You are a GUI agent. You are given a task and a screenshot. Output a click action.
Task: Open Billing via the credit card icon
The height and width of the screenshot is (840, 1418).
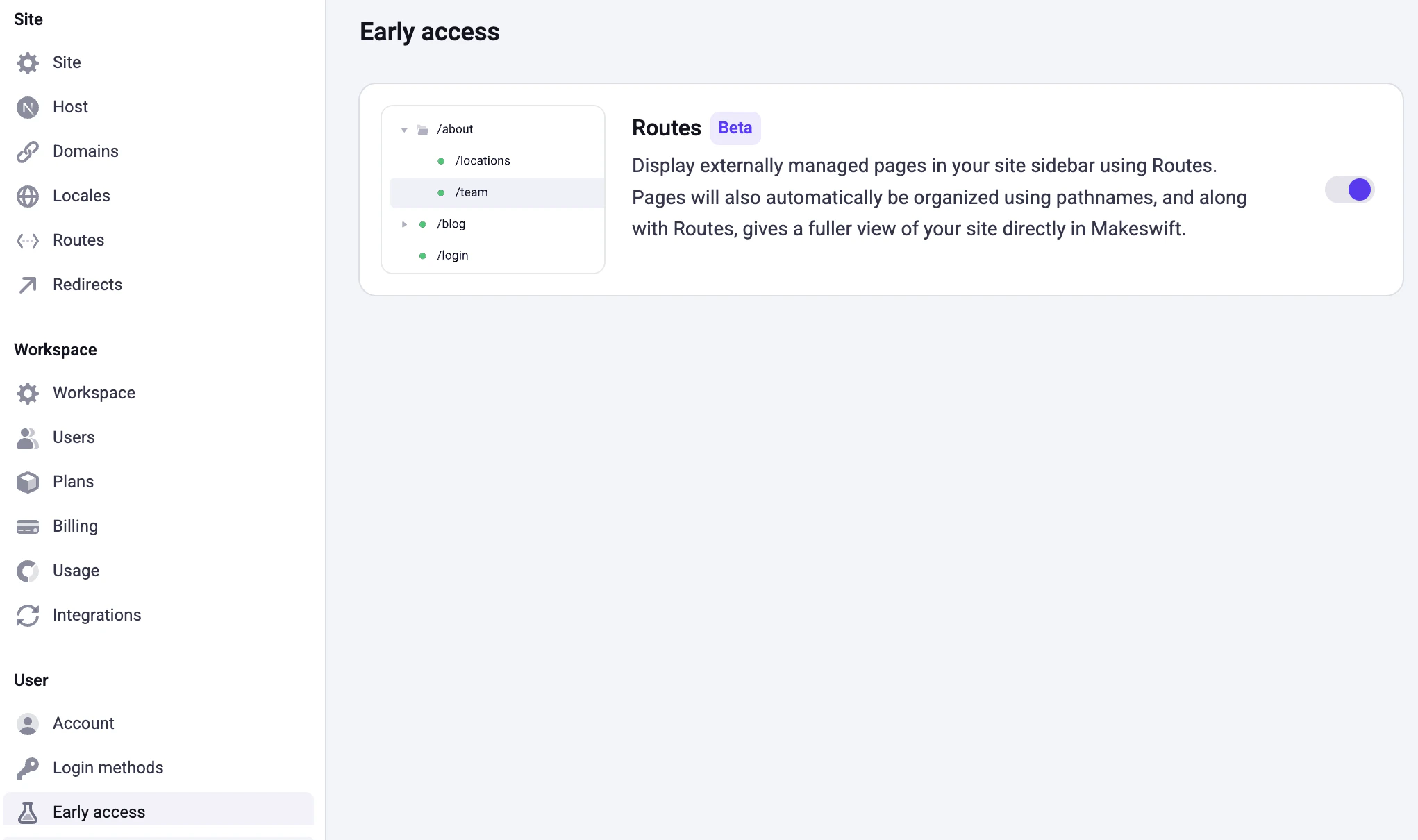(x=27, y=526)
